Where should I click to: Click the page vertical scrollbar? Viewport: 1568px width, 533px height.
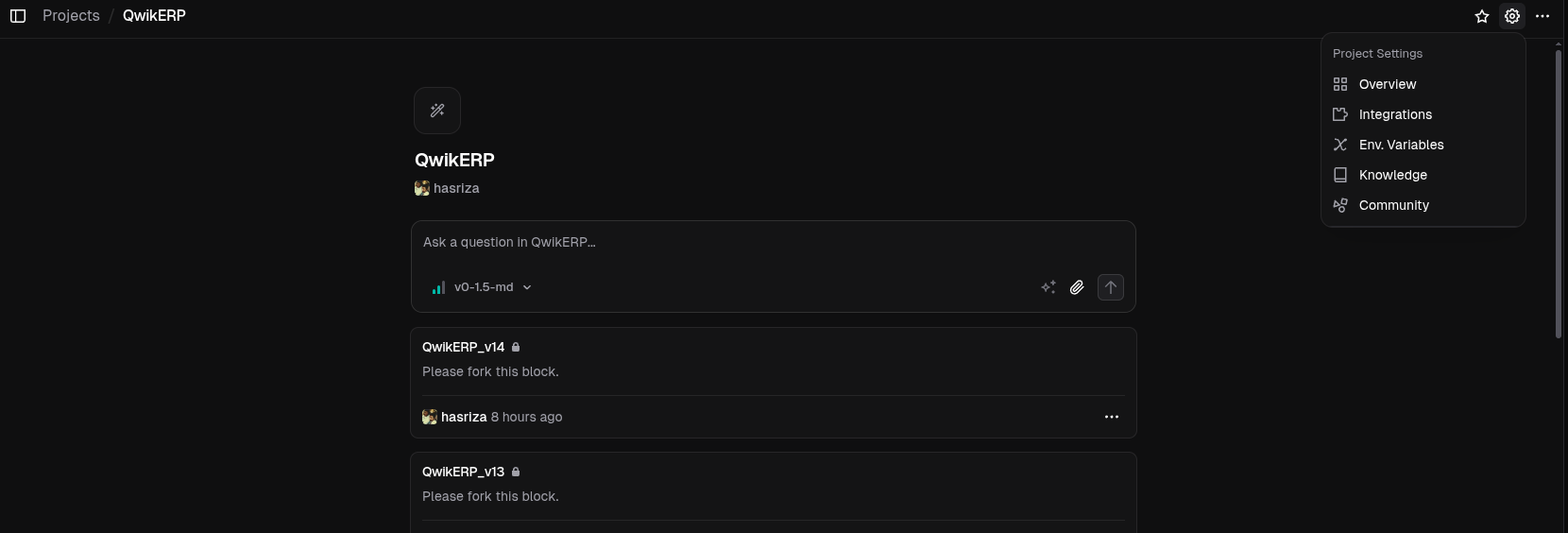(1559, 194)
